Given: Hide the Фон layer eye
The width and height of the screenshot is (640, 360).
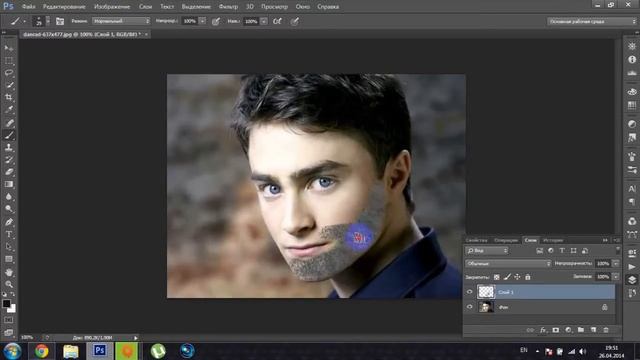Looking at the screenshot, I should tap(469, 307).
